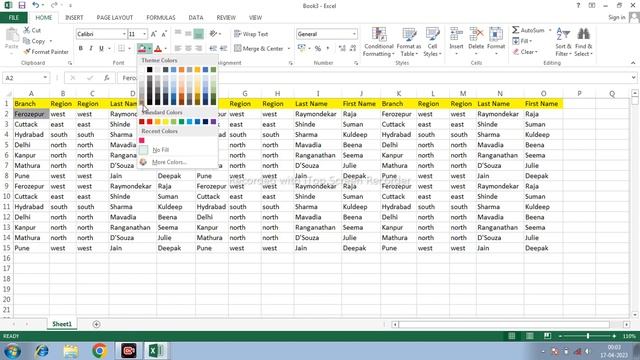Screen dimensions: 640x360
Task: Add a new sheet with the plus icon
Action: (96, 324)
